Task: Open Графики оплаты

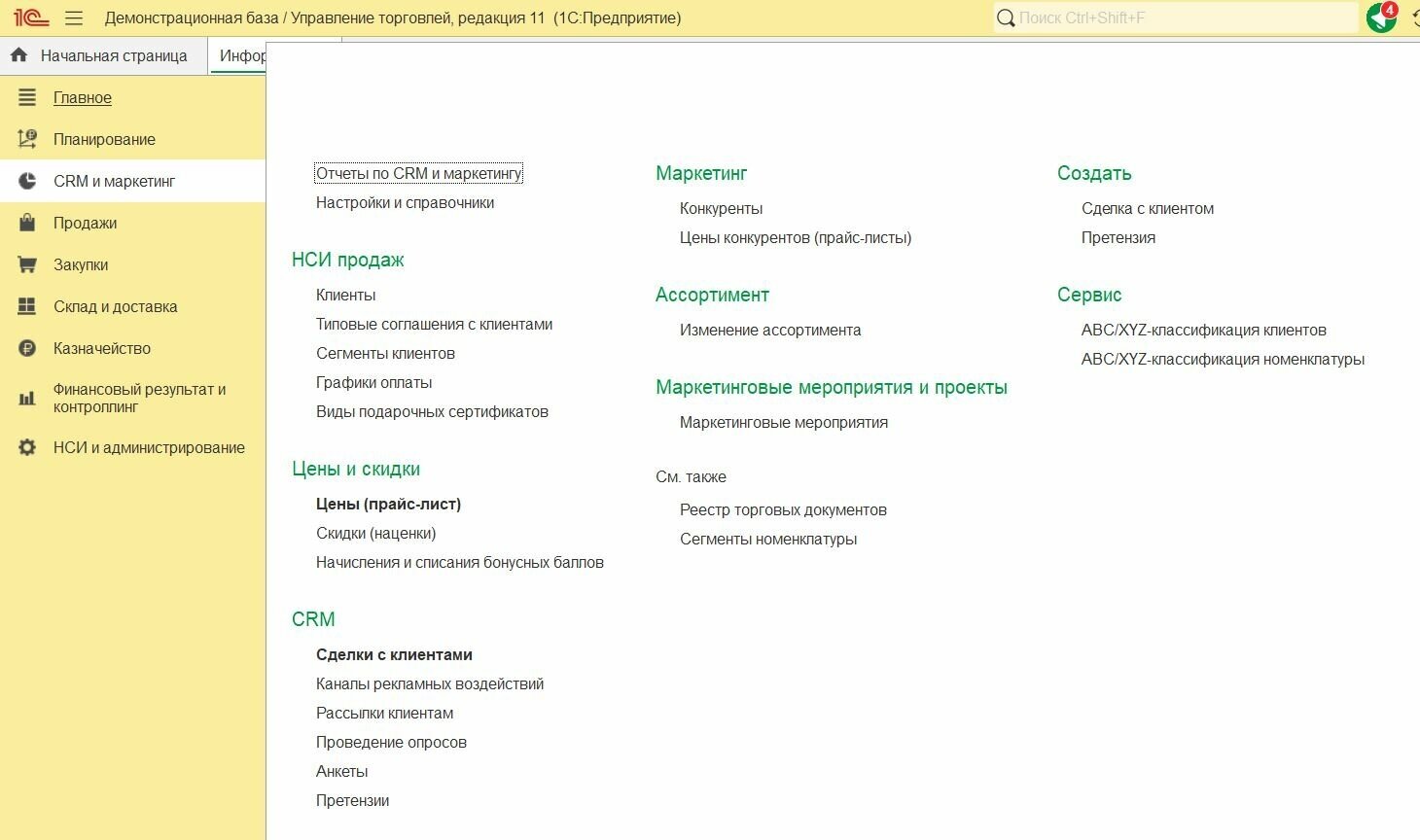Action: point(373,382)
